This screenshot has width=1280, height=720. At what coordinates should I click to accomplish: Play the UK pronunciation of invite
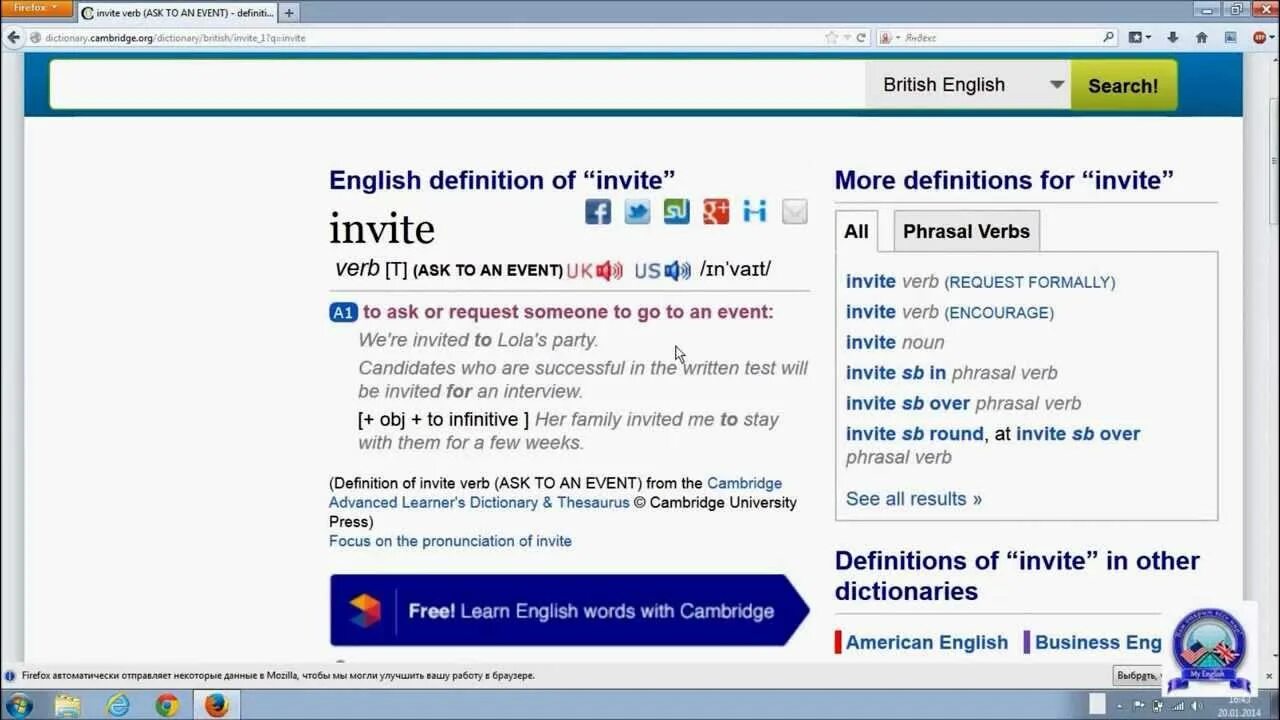click(609, 270)
